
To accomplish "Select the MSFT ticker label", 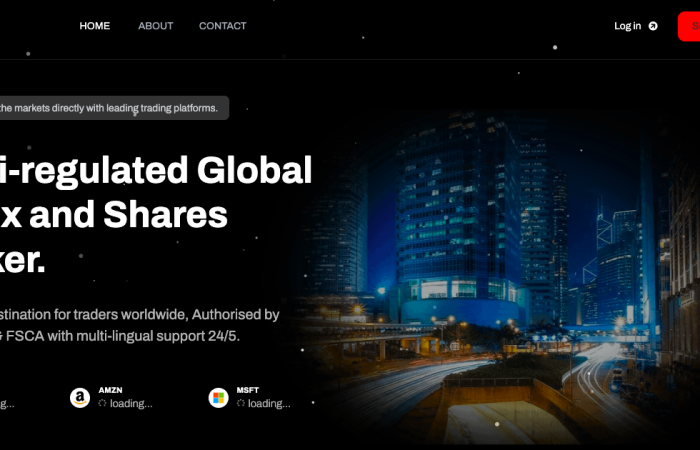I will pos(248,390).
